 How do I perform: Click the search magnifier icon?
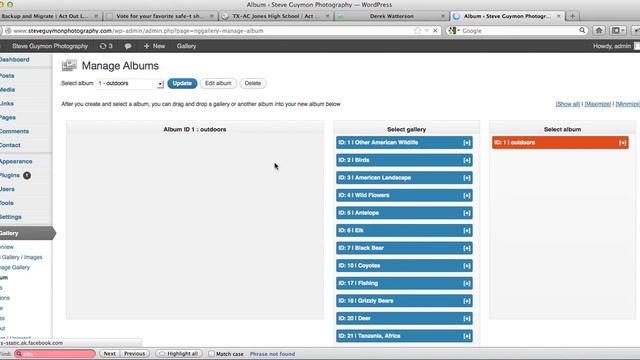click(582, 30)
